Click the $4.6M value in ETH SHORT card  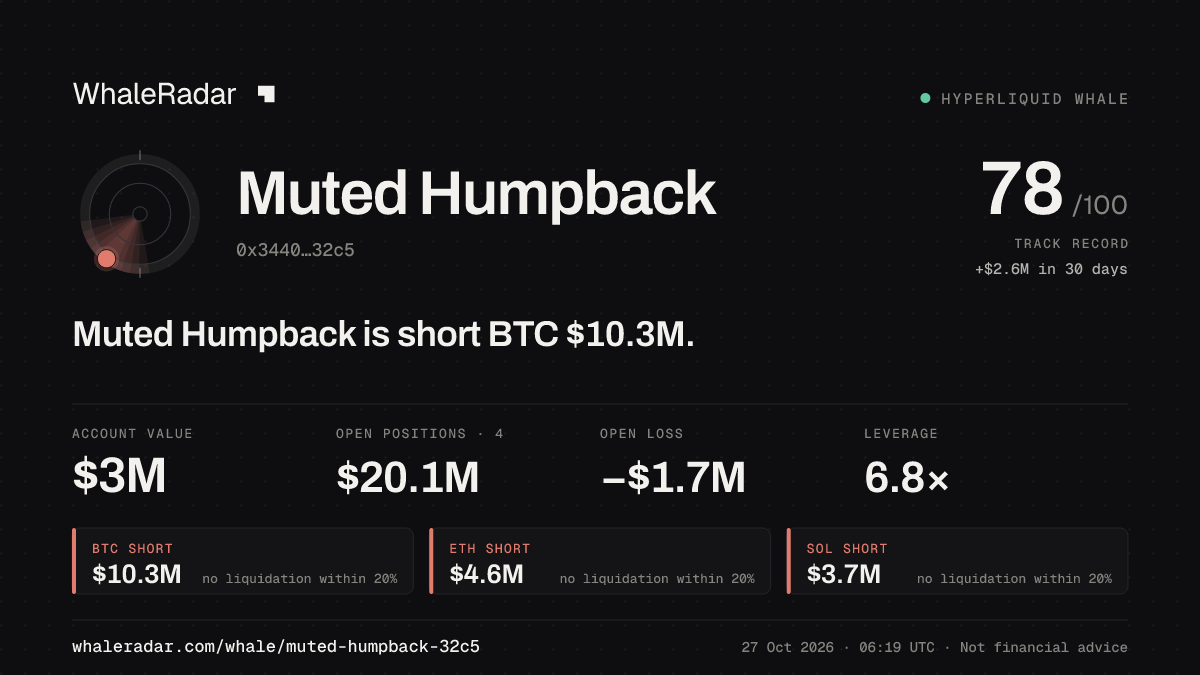(487, 574)
